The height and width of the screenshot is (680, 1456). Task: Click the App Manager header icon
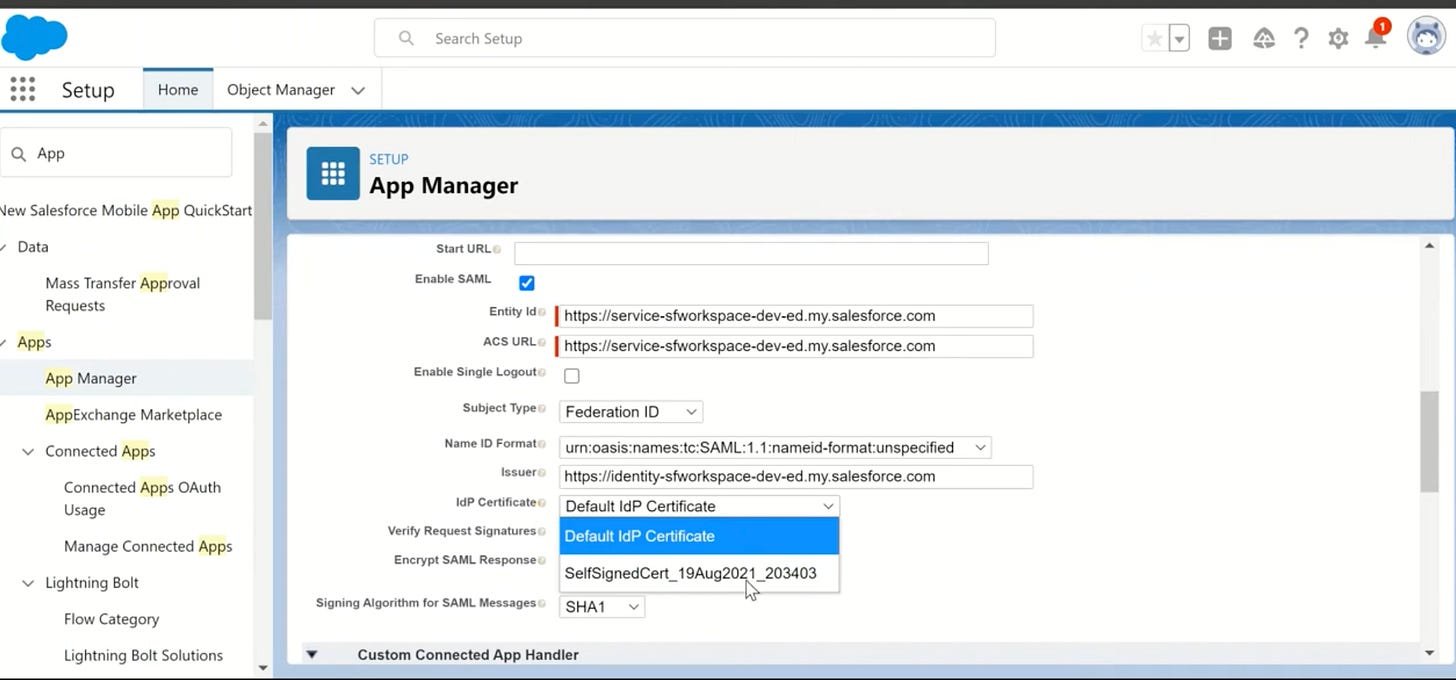point(333,174)
